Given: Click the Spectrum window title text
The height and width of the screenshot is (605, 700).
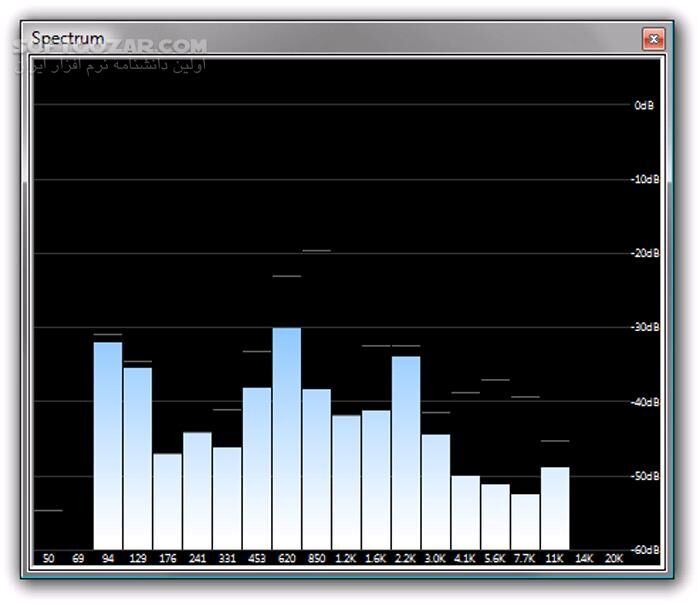Looking at the screenshot, I should coord(67,39).
